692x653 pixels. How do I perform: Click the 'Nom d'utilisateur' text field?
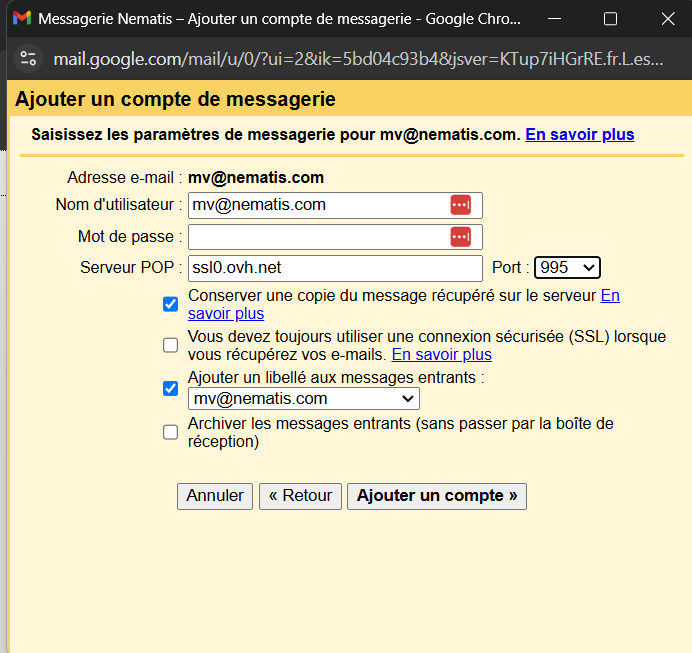(317, 205)
